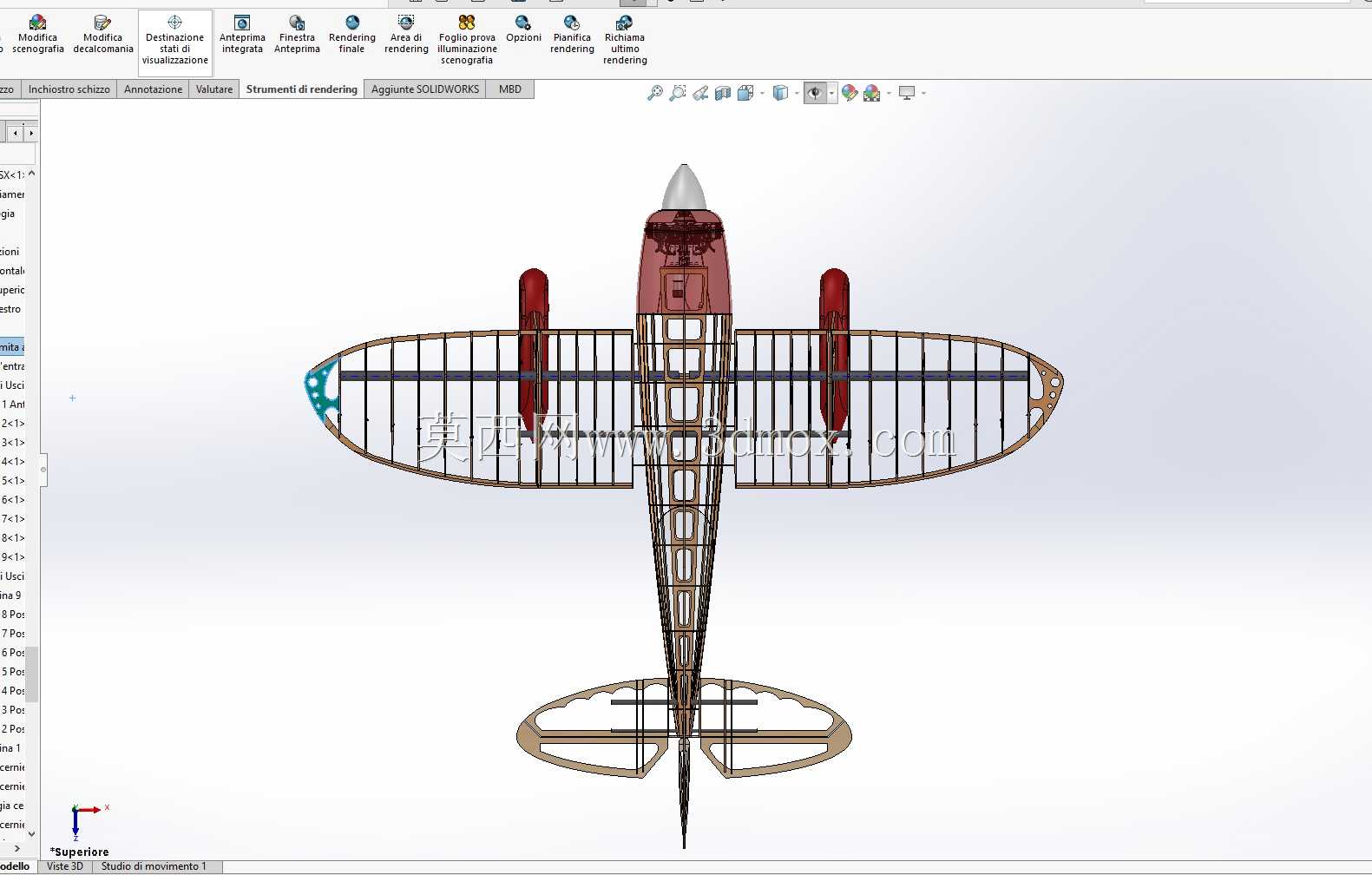Click feature tree filter input field
Image resolution: width=1372 pixels, height=875 pixels.
[x=17, y=154]
